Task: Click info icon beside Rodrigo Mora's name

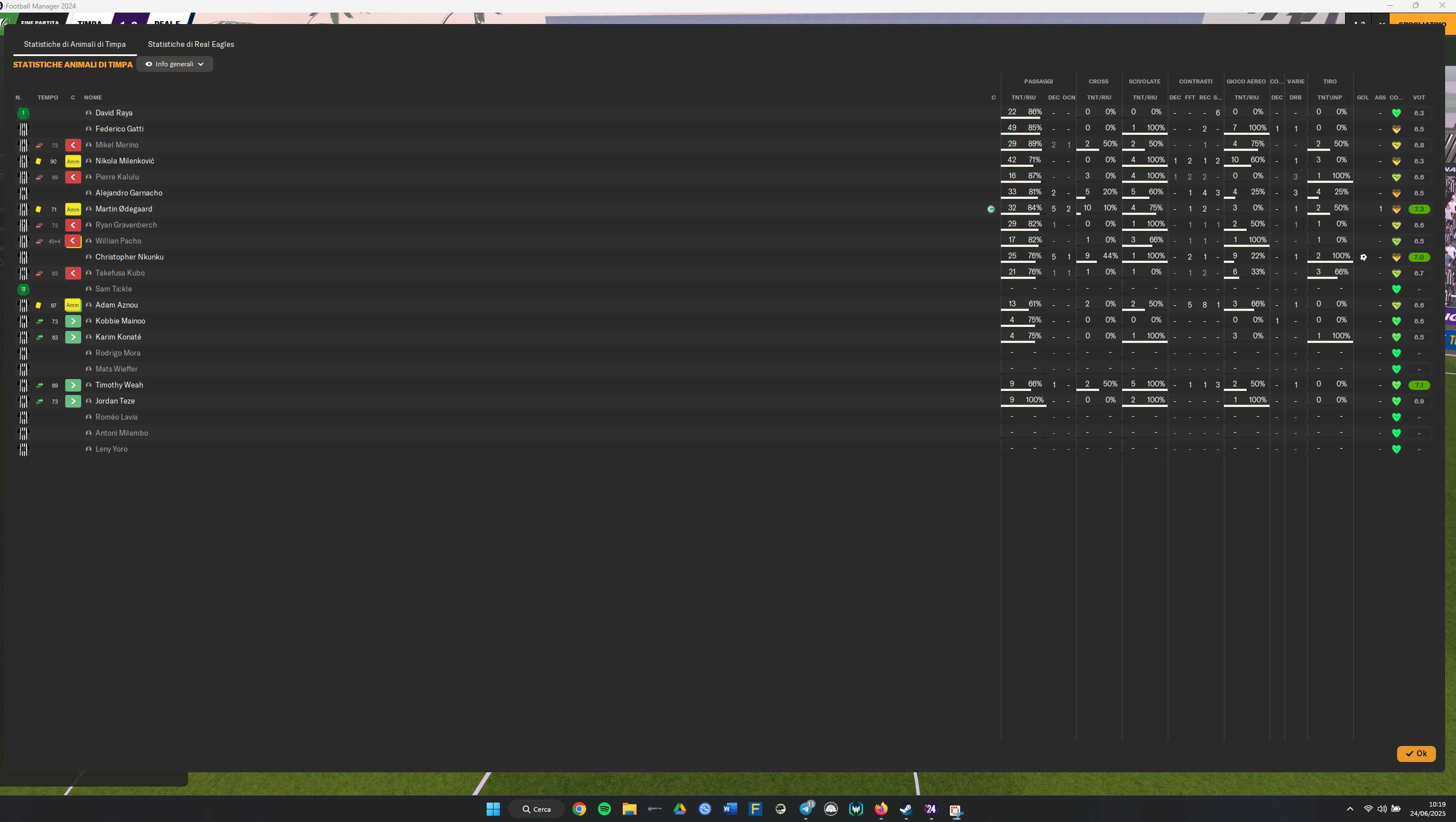Action: pos(89,353)
